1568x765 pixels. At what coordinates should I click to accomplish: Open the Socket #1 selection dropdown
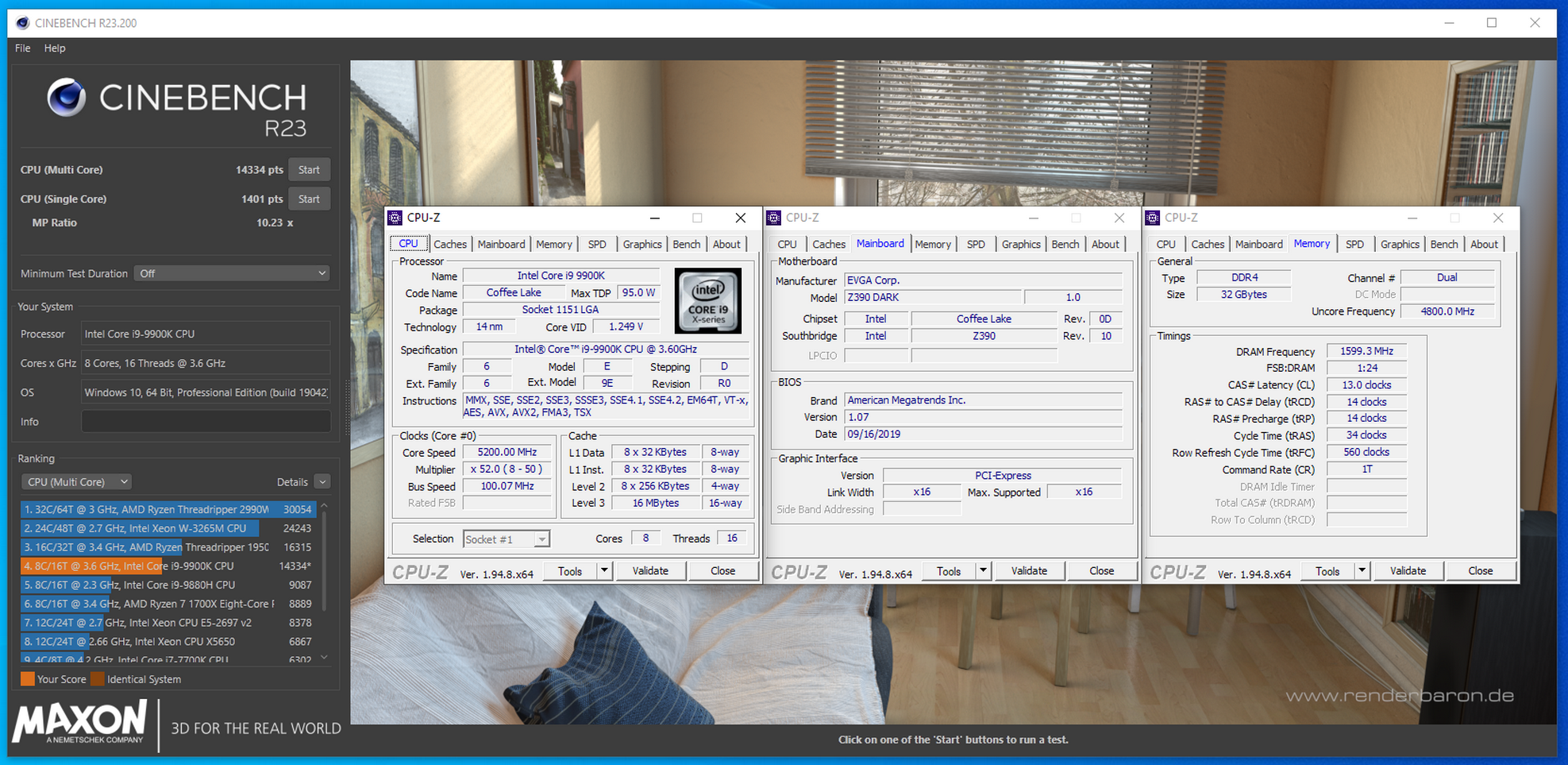click(x=506, y=539)
